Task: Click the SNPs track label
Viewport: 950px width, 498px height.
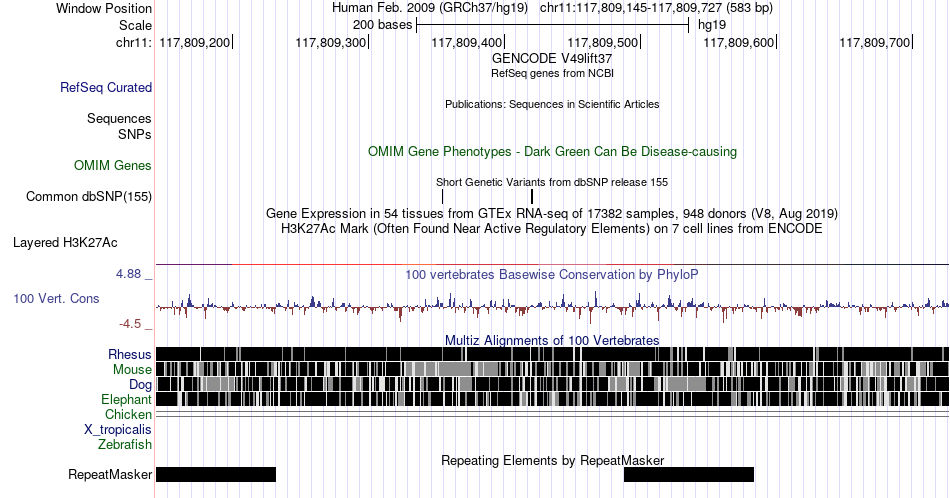Action: [135, 134]
